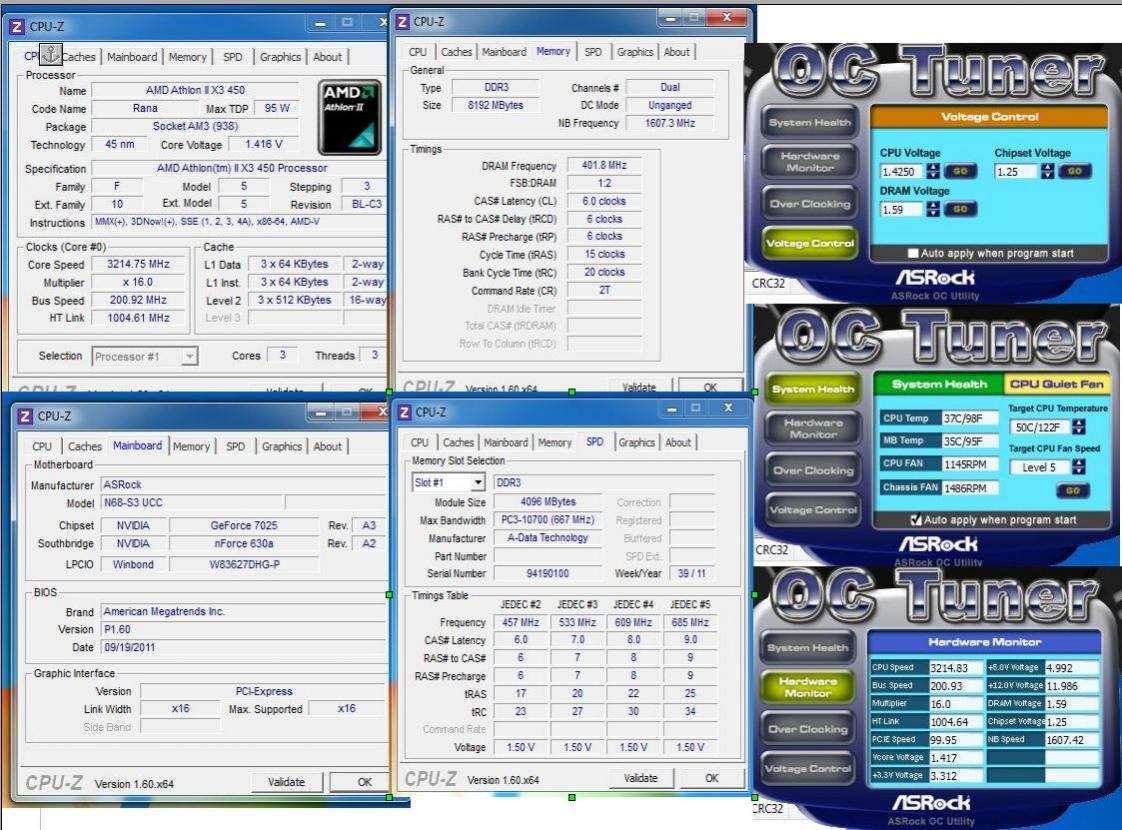Click OK in the Mainboard CPU-Z window
The image size is (1122, 830).
(364, 782)
